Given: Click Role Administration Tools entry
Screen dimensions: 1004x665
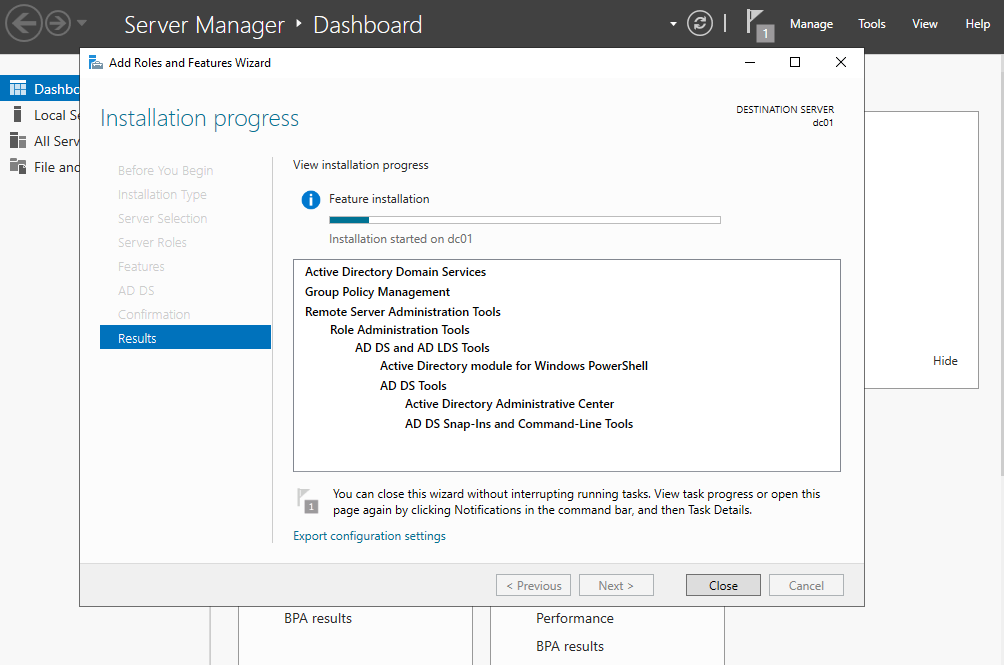Looking at the screenshot, I should [x=400, y=330].
